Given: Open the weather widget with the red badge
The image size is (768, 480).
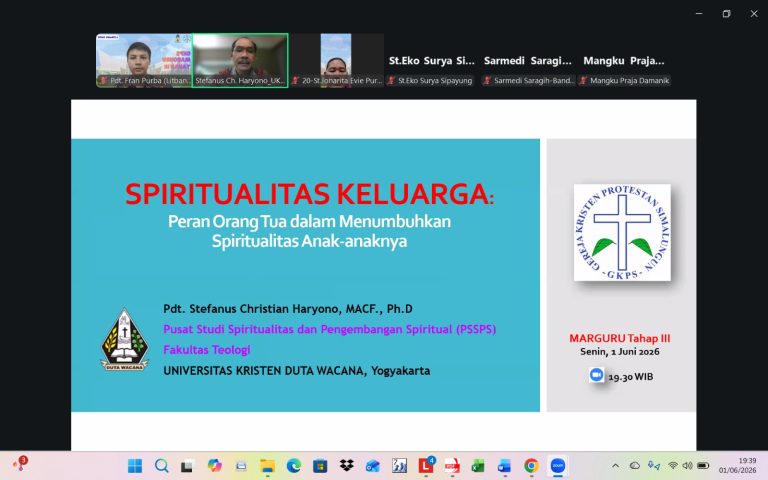Looking at the screenshot, I should tap(21, 464).
